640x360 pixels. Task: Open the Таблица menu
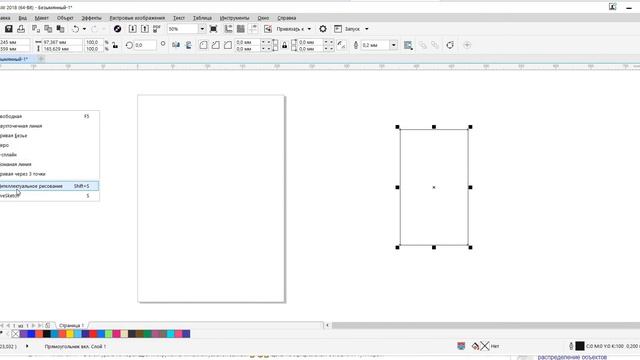coord(202,18)
